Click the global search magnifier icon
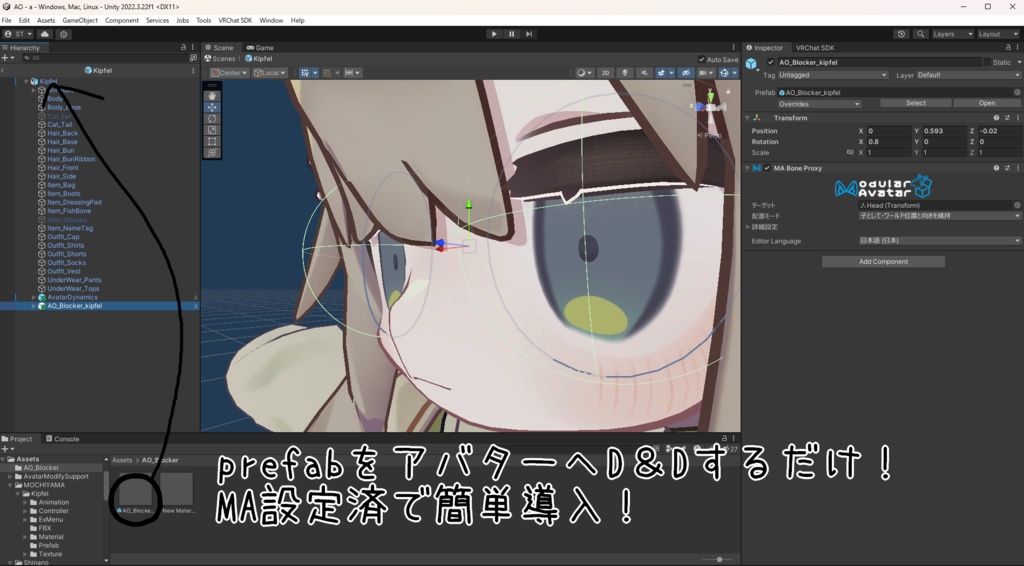Viewport: 1024px width, 566px height. click(920, 34)
